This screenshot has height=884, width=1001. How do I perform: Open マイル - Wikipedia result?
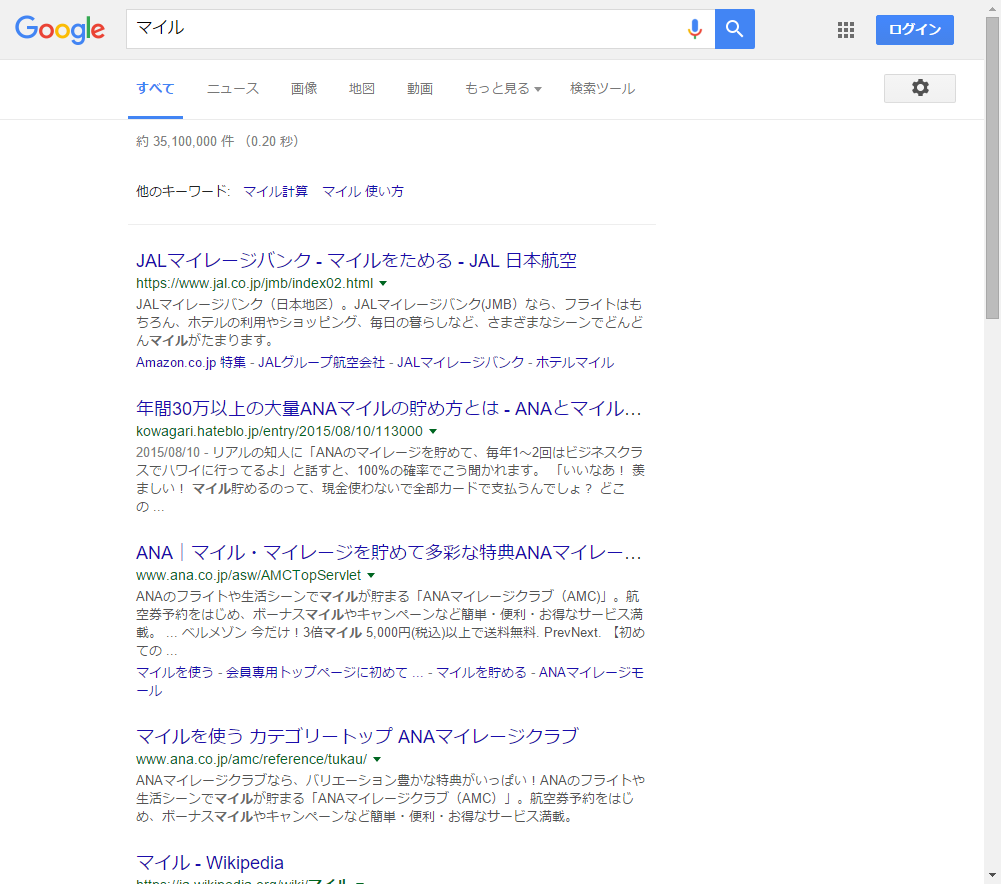(209, 863)
